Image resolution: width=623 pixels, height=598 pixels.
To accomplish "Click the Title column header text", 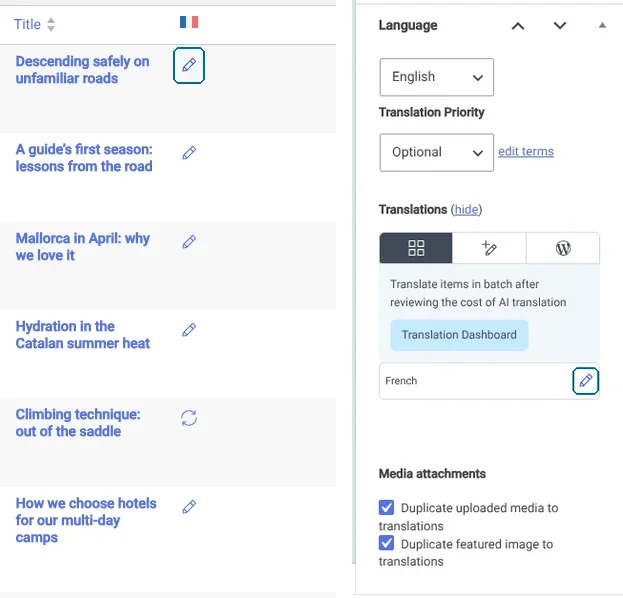I will [27, 24].
